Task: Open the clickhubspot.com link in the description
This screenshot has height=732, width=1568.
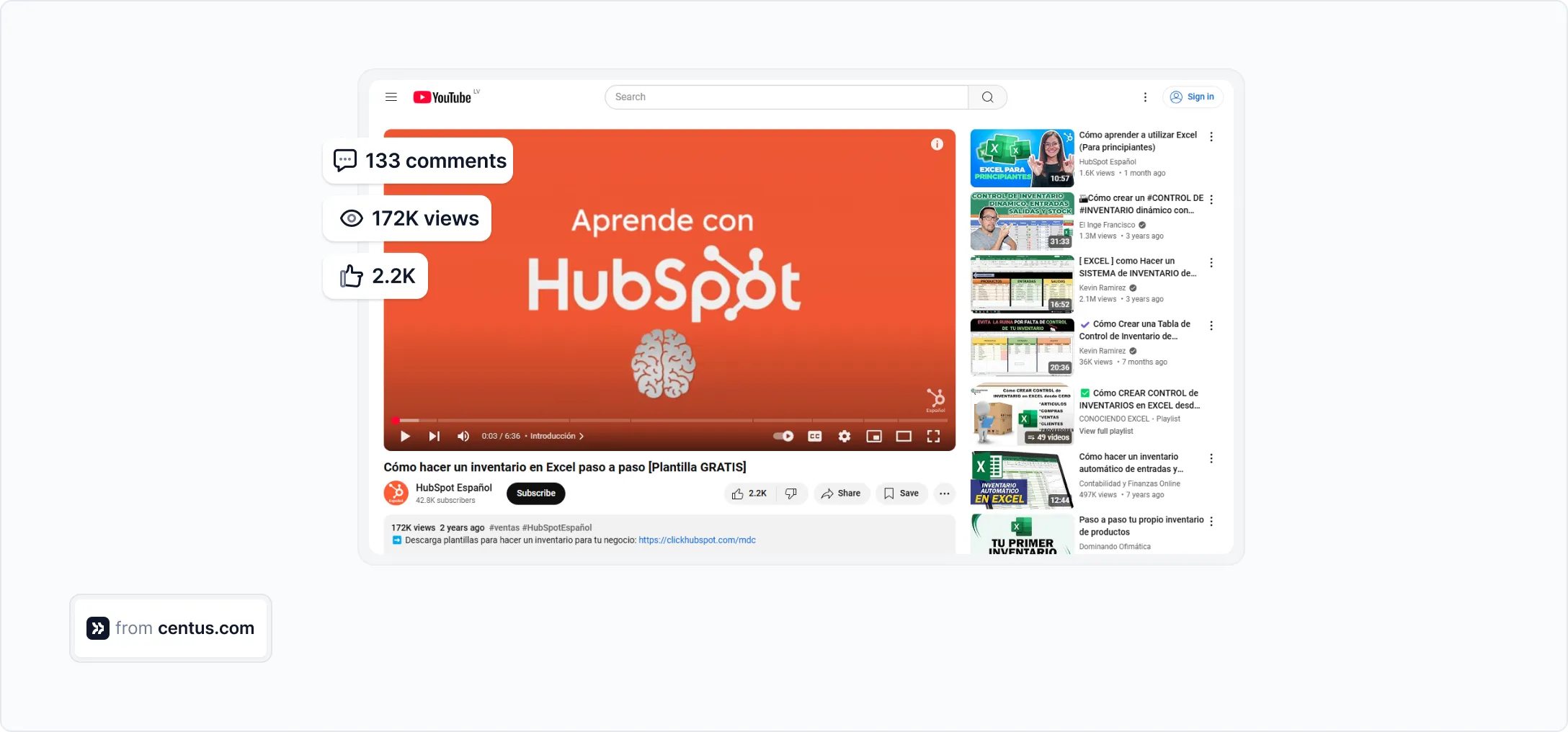Action: tap(696, 540)
